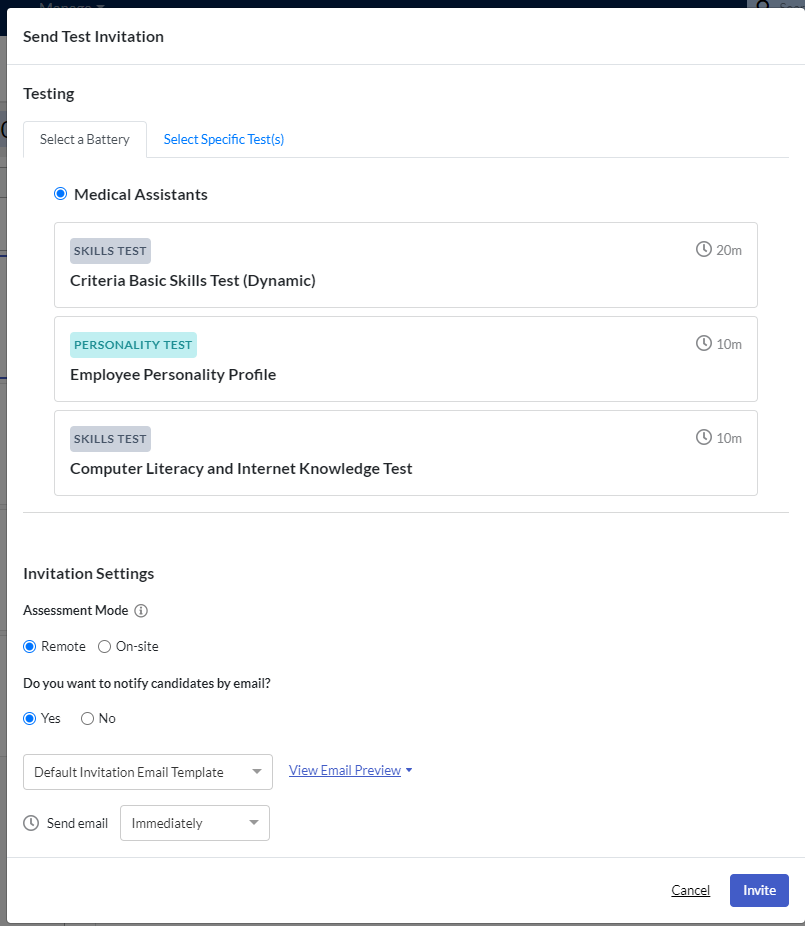
Task: Open the Send email Immediately dropdown
Action: pyautogui.click(x=195, y=823)
